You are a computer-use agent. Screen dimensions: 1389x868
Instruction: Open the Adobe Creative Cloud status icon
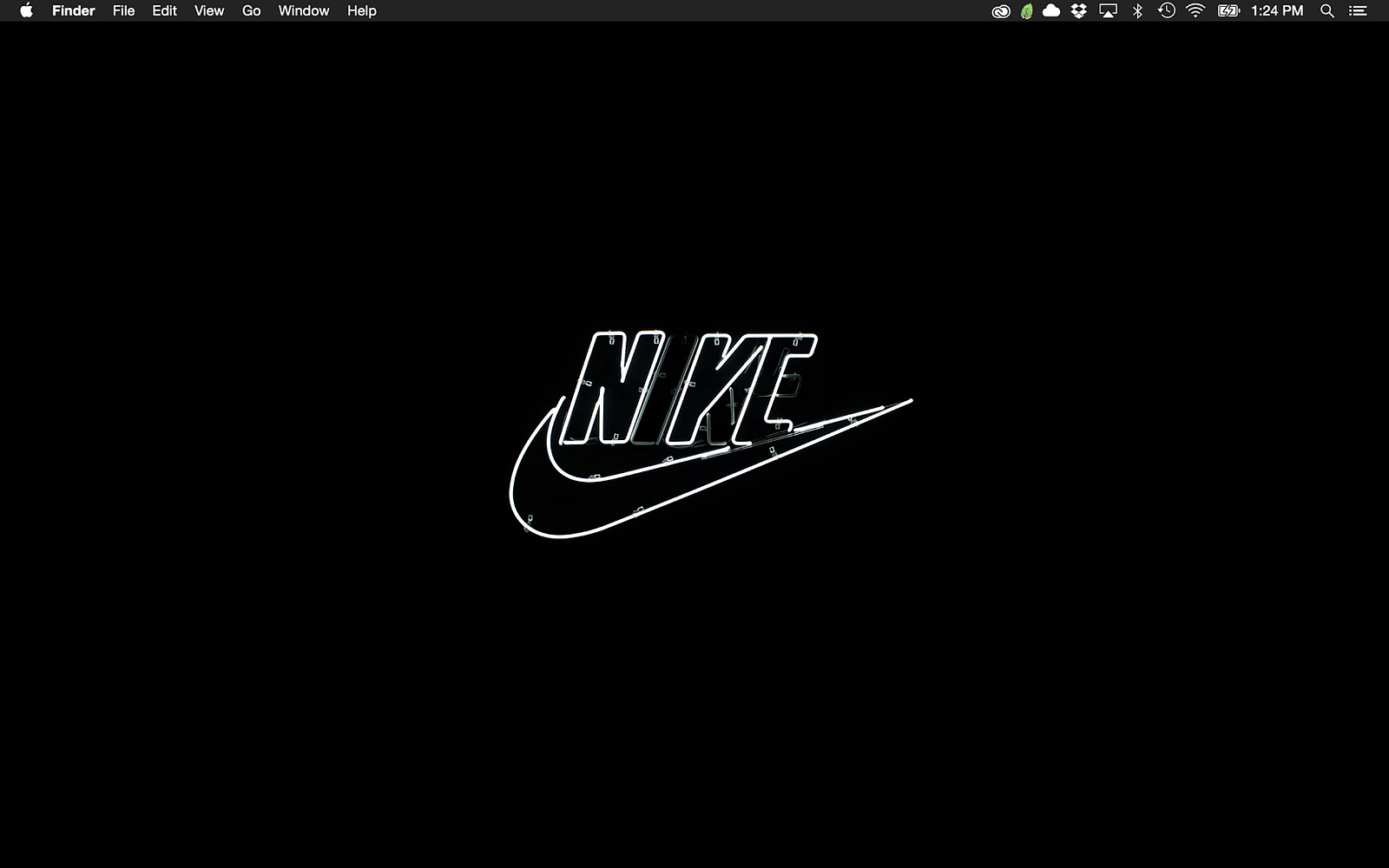coord(1001,11)
